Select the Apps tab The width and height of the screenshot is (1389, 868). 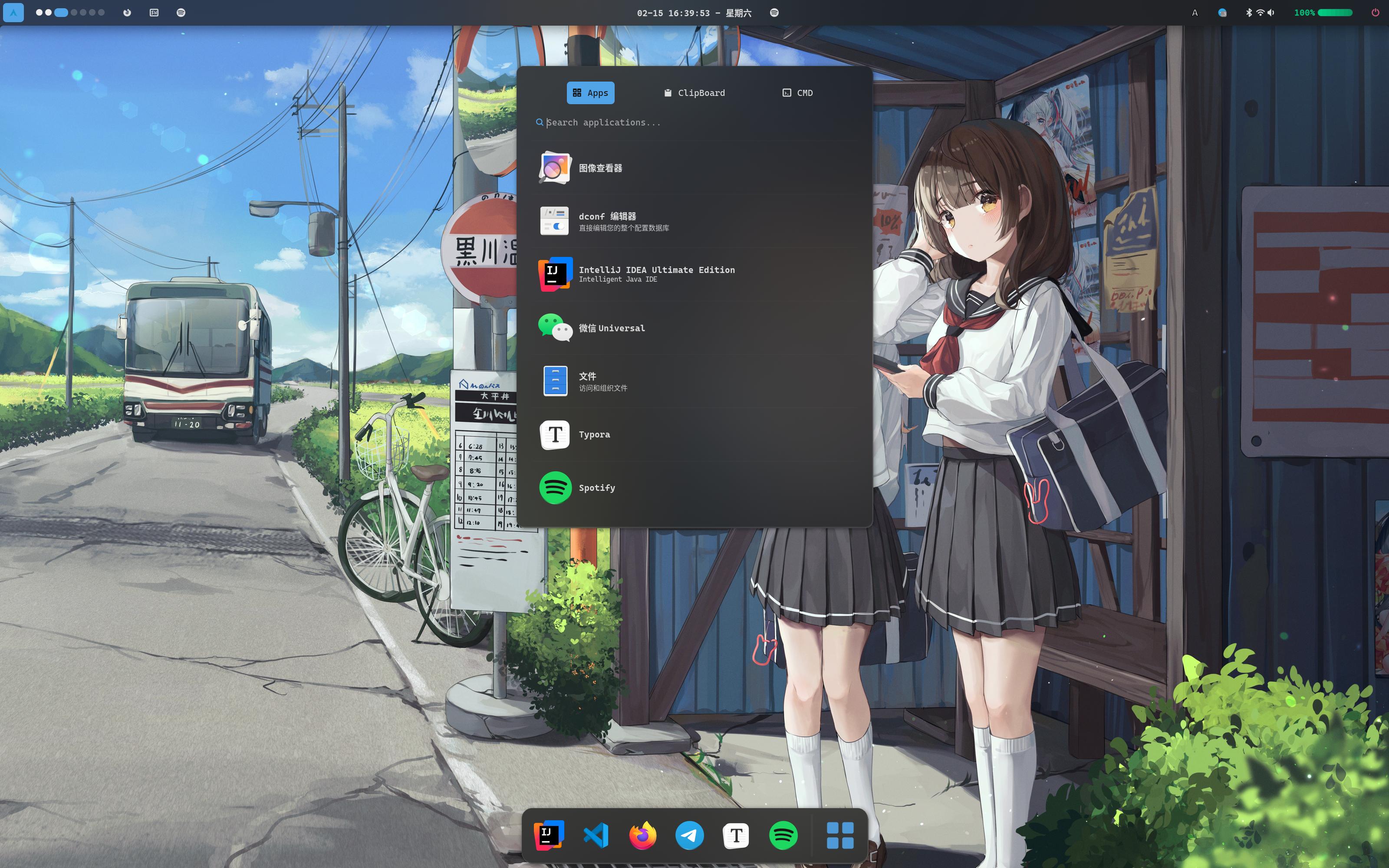(x=591, y=93)
